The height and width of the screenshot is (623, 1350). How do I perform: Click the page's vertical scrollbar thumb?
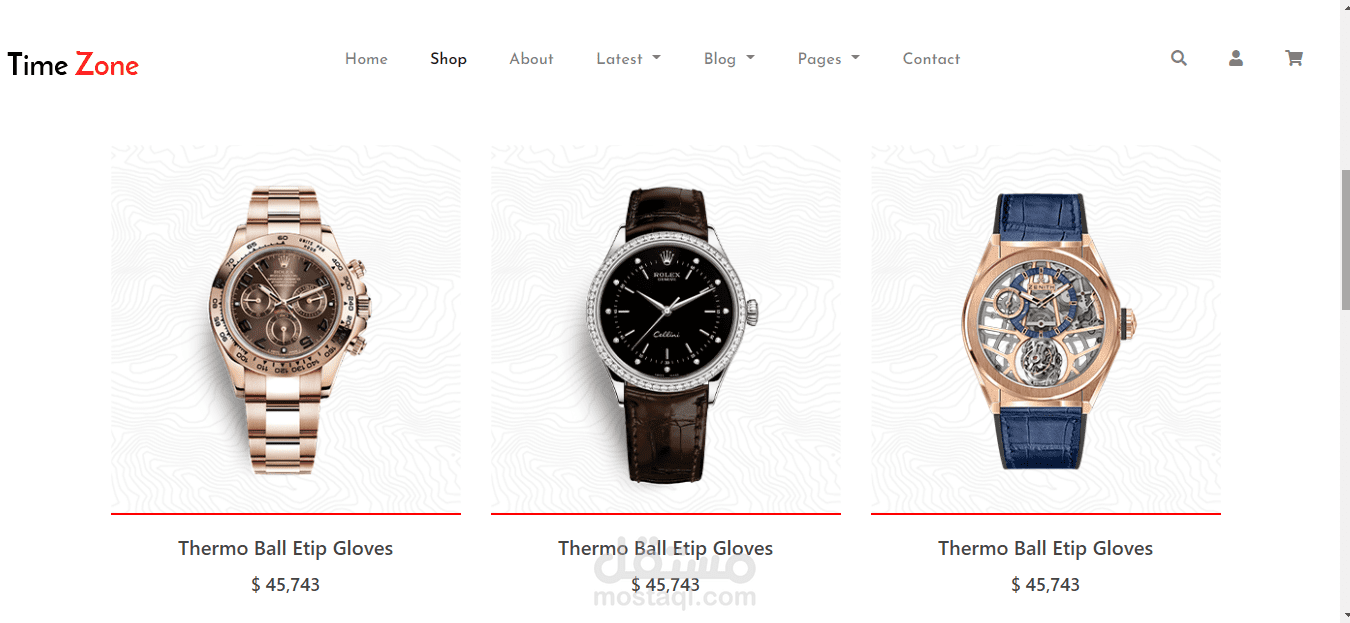coord(1345,238)
